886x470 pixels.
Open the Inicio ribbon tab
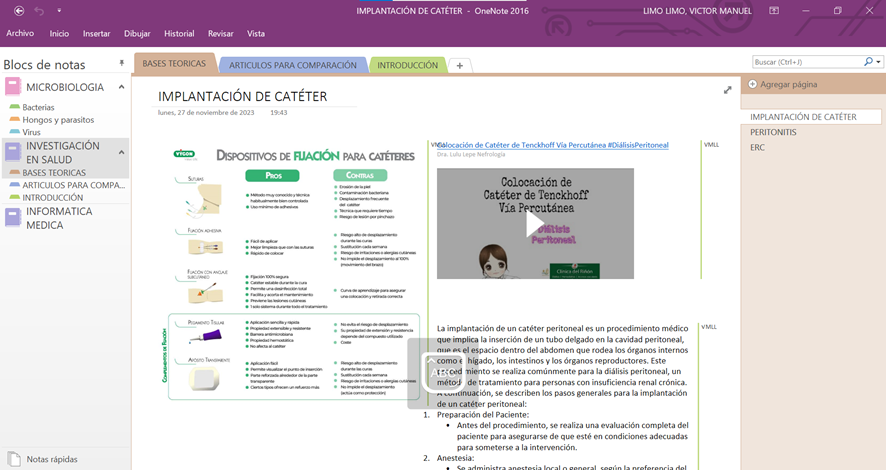point(59,33)
